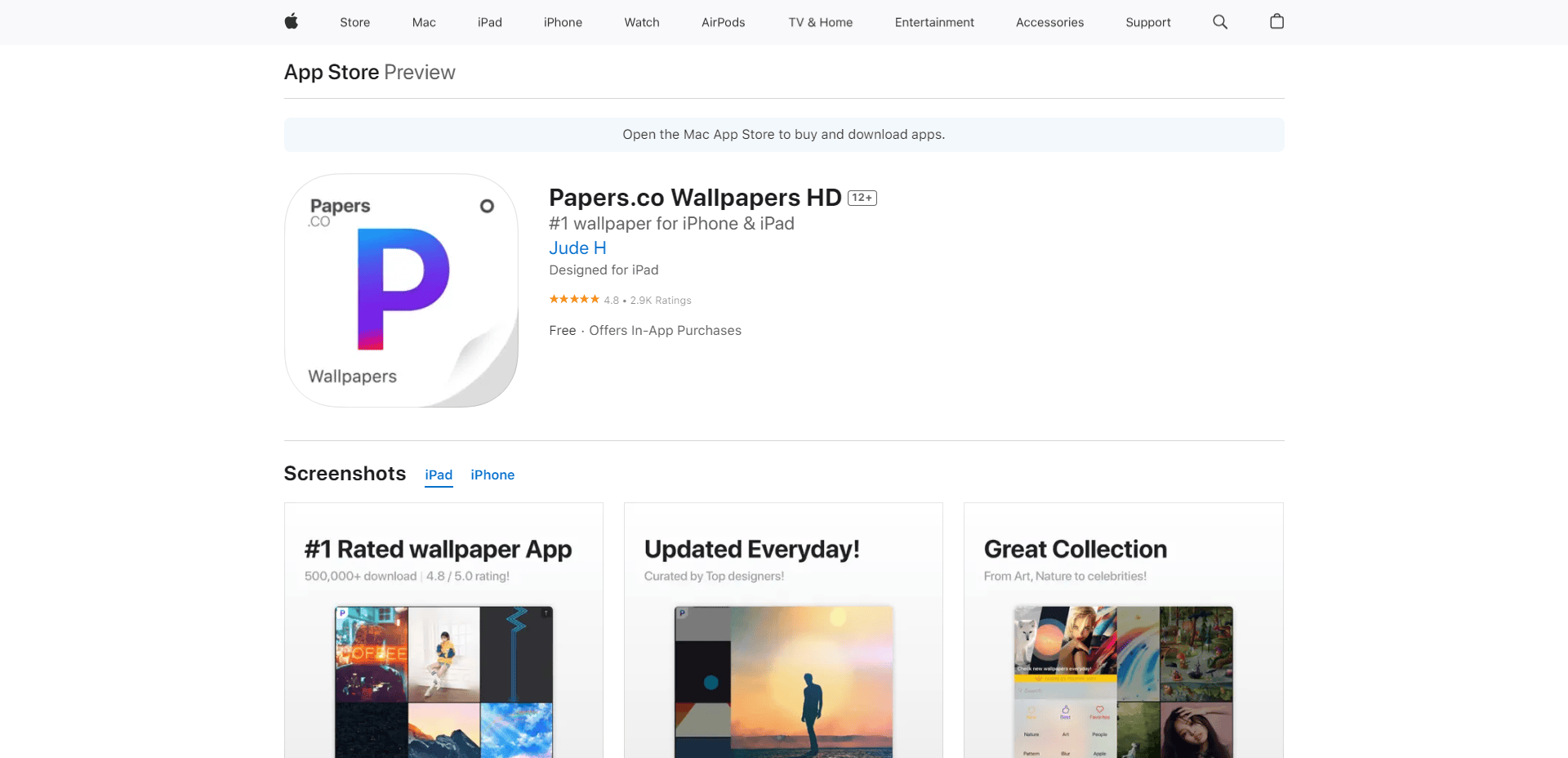Open the Mac menu item
The height and width of the screenshot is (758, 1568).
click(424, 22)
